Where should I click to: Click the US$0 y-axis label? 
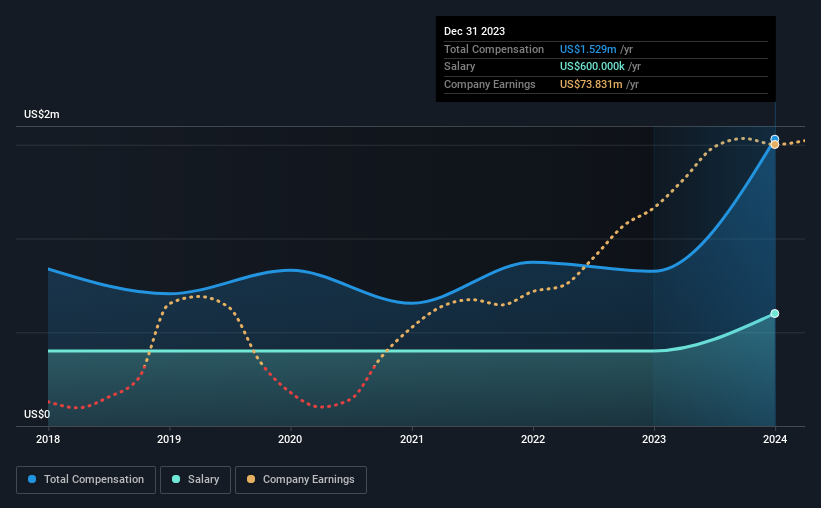(37, 414)
